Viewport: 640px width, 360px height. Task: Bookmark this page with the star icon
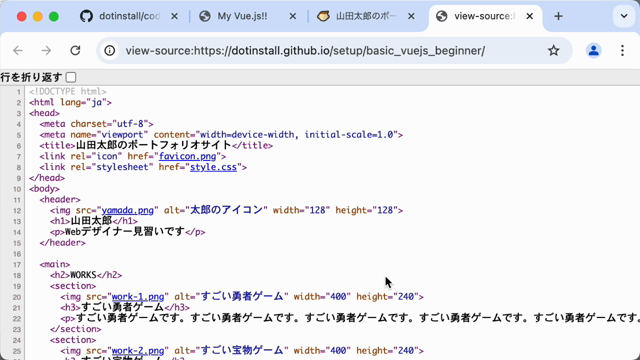[x=553, y=51]
